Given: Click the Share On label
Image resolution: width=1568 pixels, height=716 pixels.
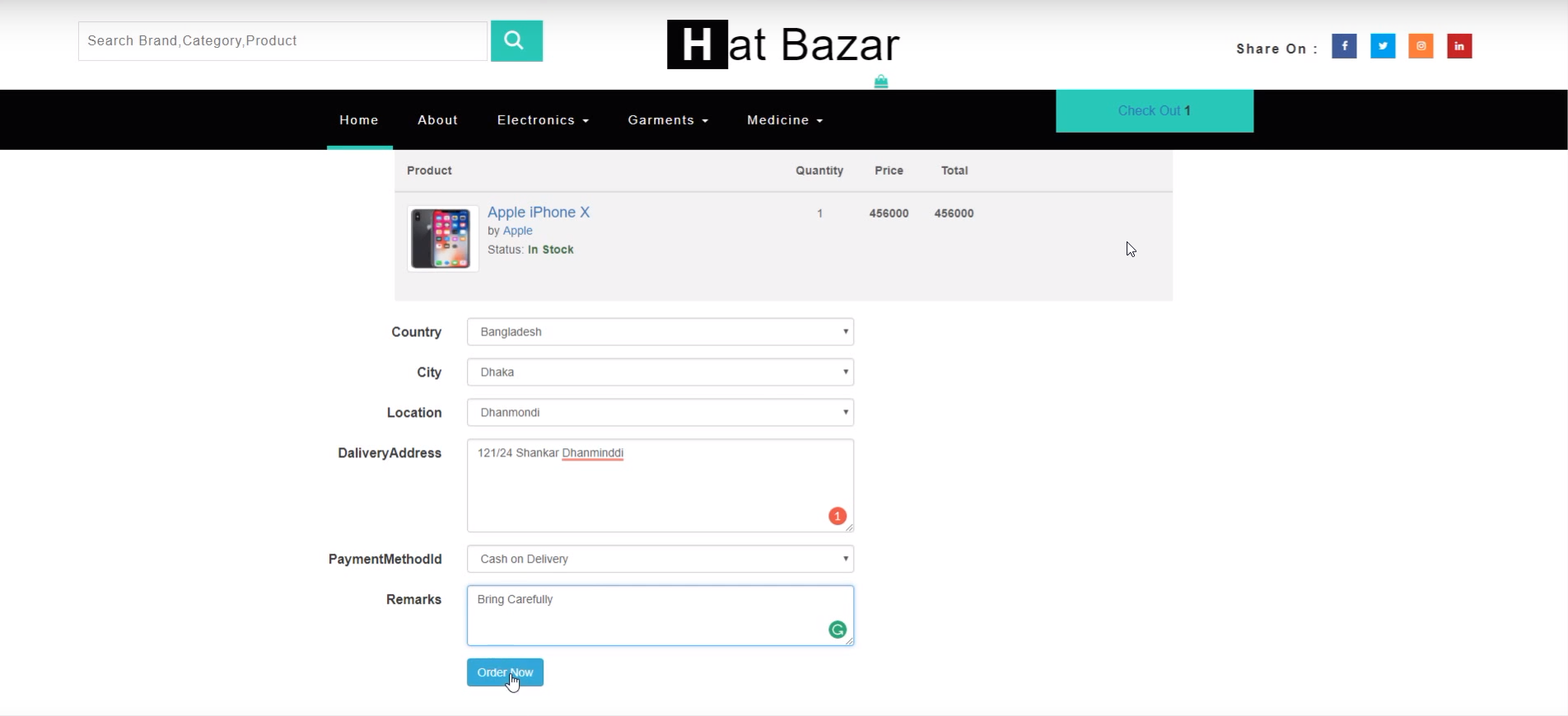Looking at the screenshot, I should click(1276, 49).
